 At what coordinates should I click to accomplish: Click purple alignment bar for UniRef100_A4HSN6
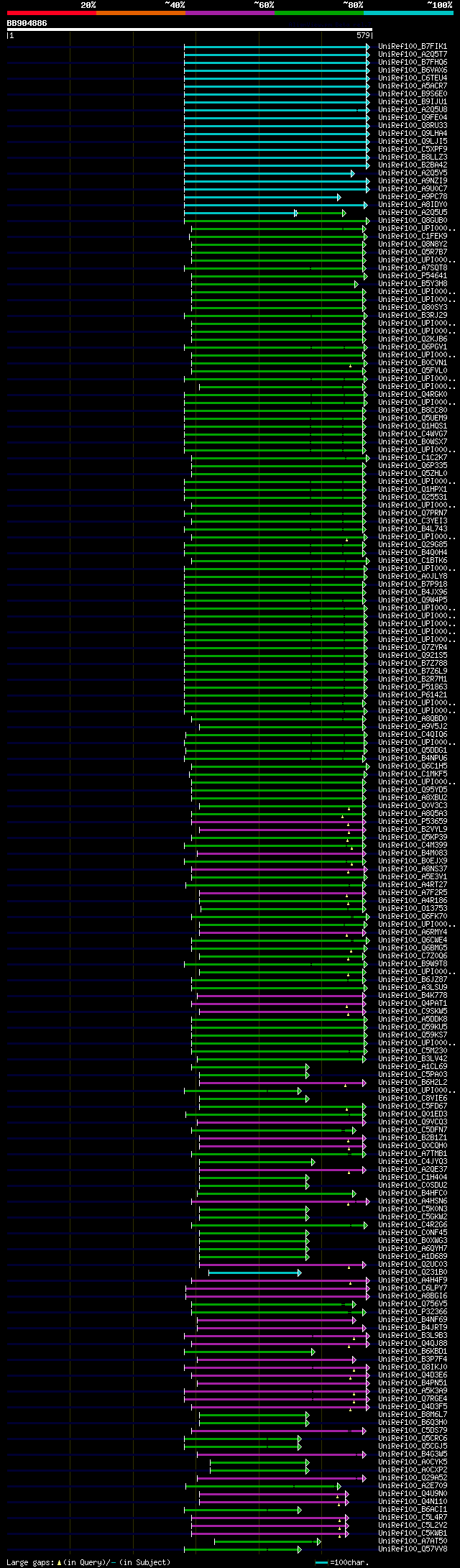[x=280, y=1201]
